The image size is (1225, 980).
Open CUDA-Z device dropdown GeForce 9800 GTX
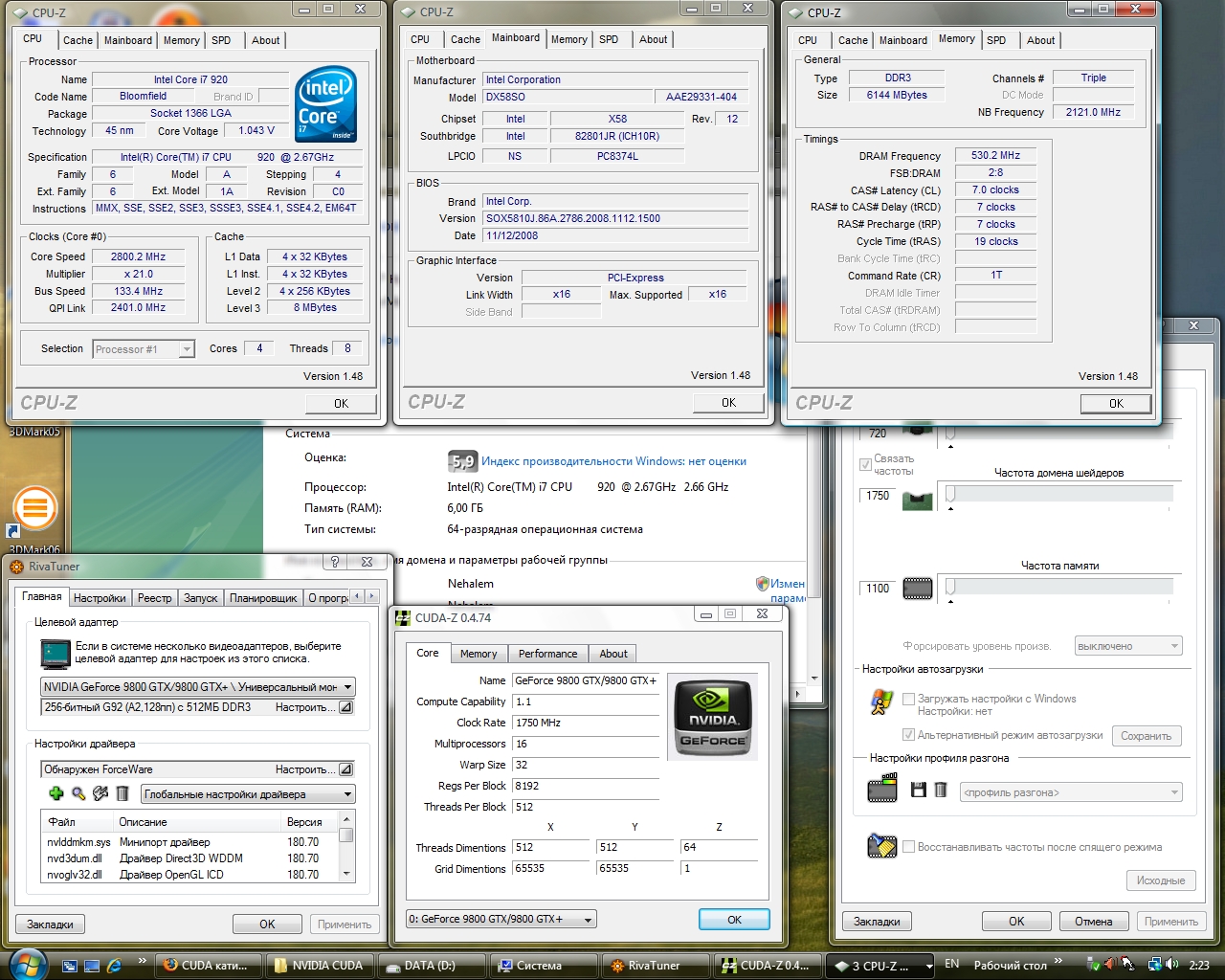501,919
